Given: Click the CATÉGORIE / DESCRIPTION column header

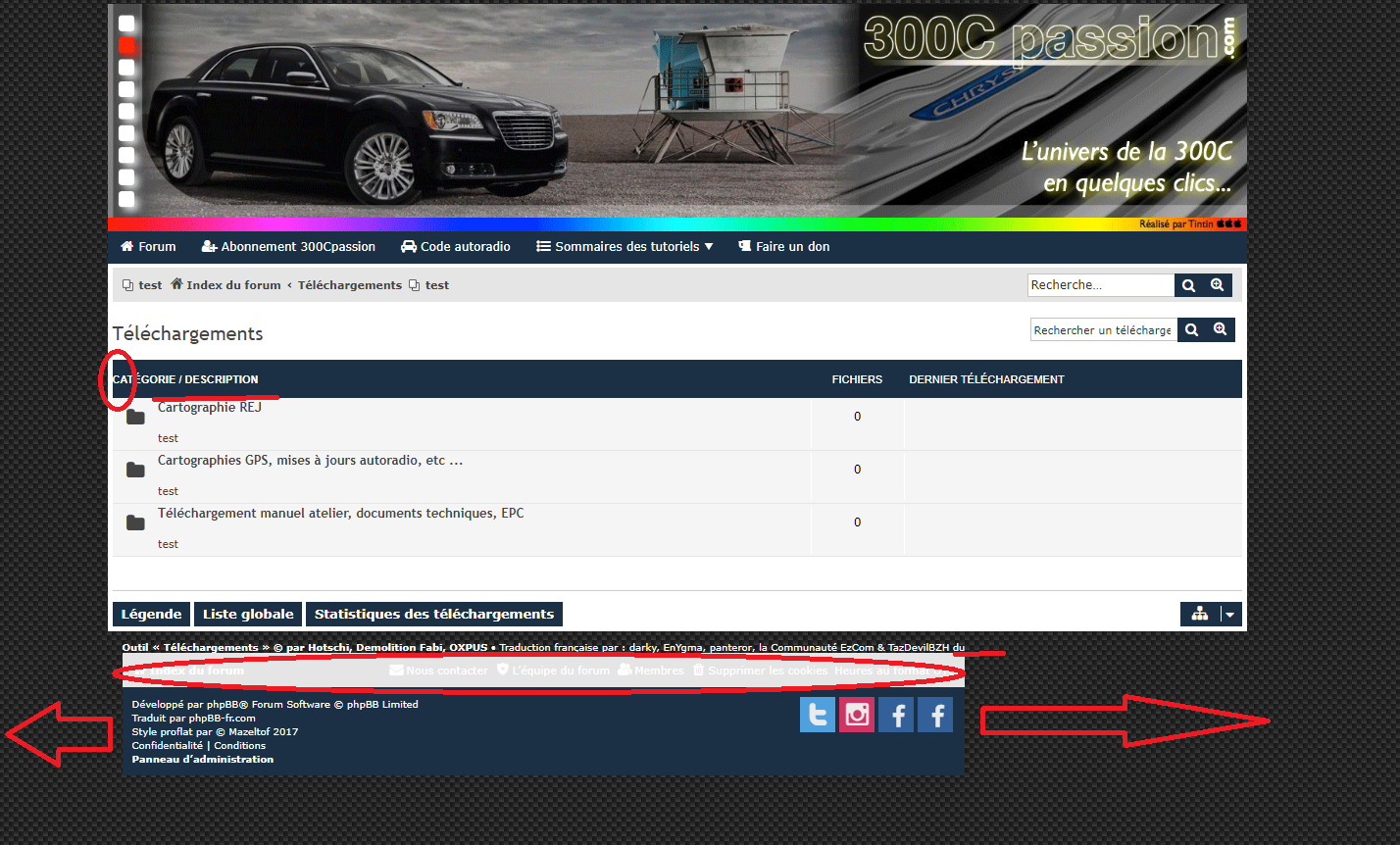Looking at the screenshot, I should [x=185, y=379].
